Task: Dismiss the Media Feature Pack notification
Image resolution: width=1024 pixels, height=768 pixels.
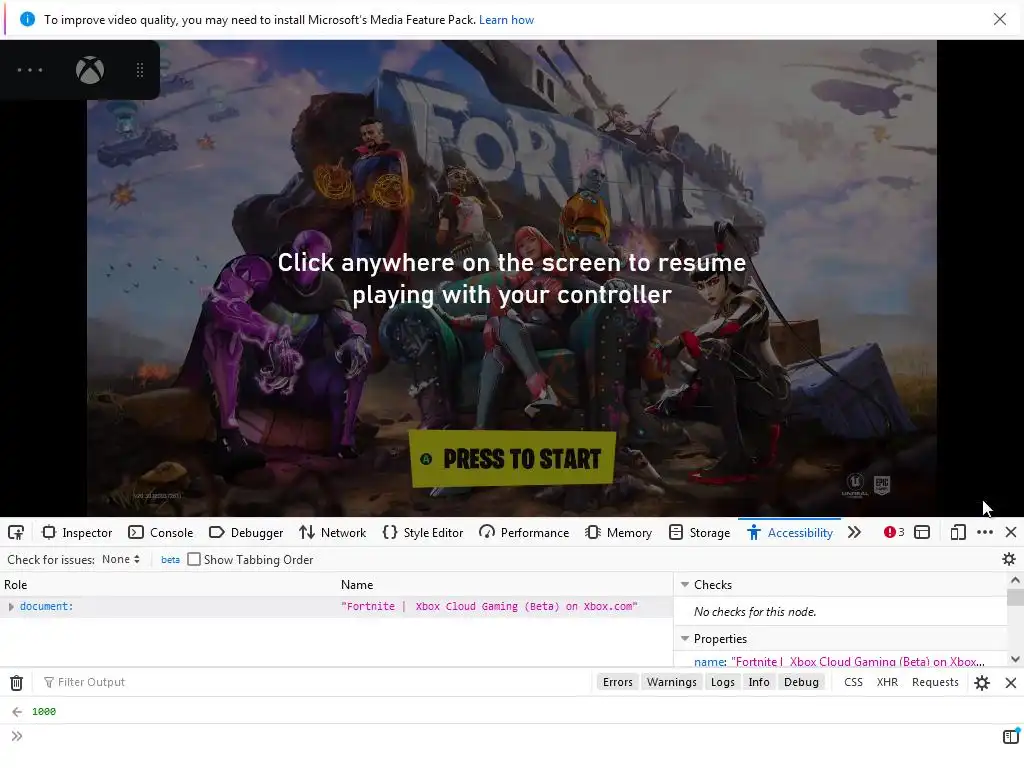Action: coord(999,19)
